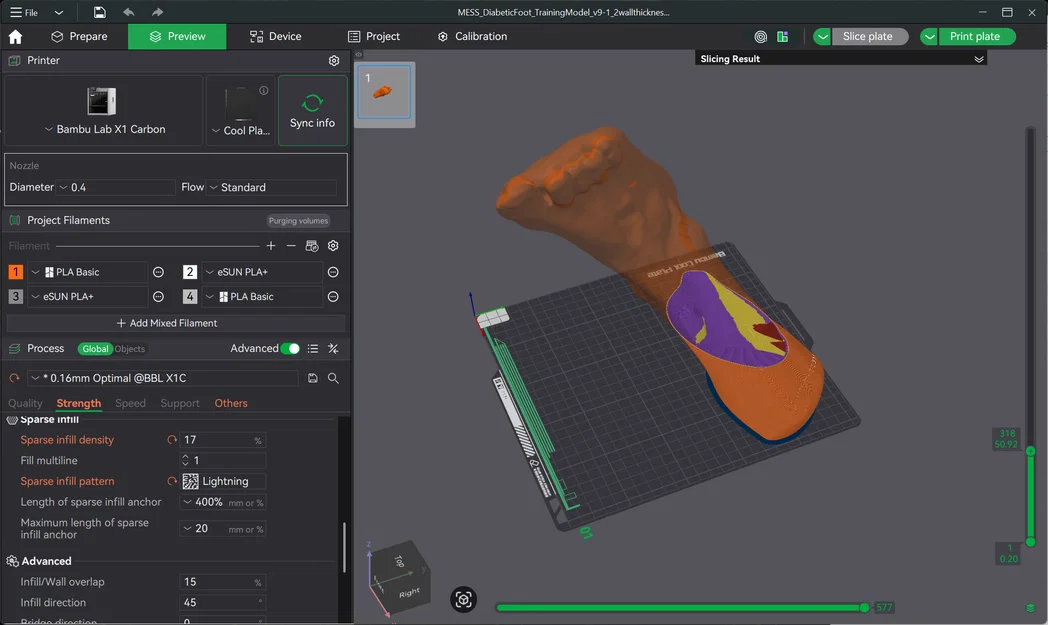The height and width of the screenshot is (625, 1048).
Task: Open the Support settings tab
Action: click(x=180, y=403)
